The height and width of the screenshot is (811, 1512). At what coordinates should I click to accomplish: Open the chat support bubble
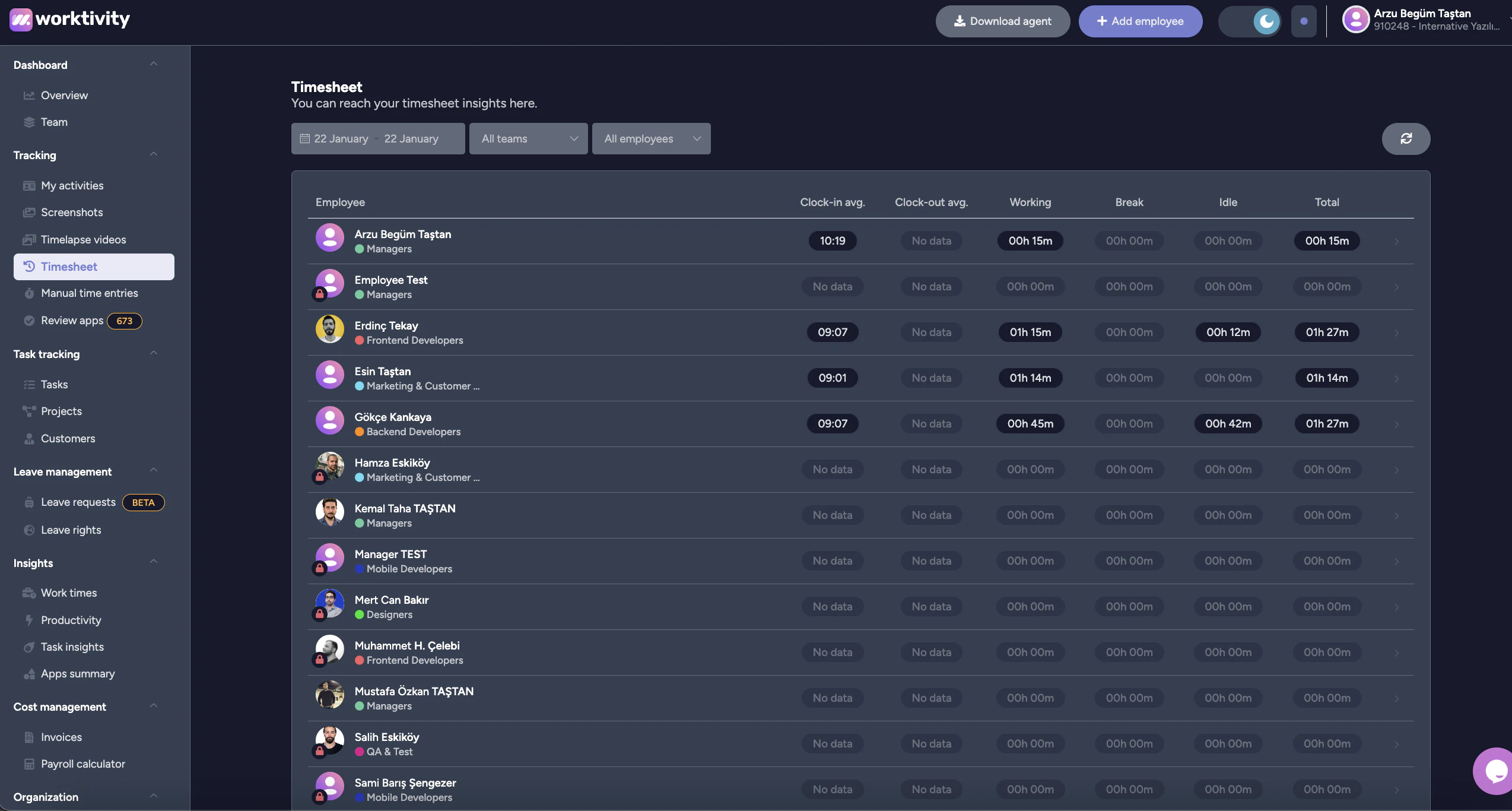click(1494, 770)
